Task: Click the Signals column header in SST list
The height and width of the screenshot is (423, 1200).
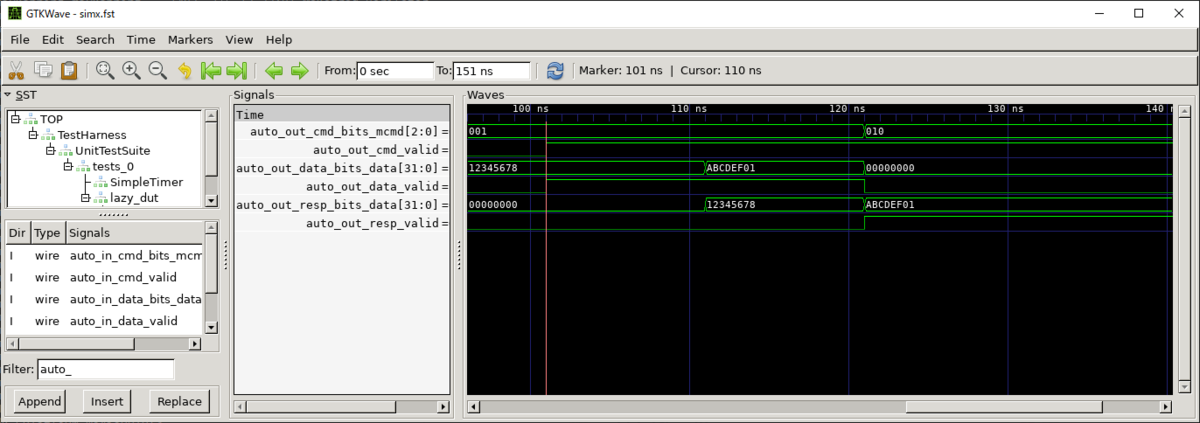Action: pos(134,233)
